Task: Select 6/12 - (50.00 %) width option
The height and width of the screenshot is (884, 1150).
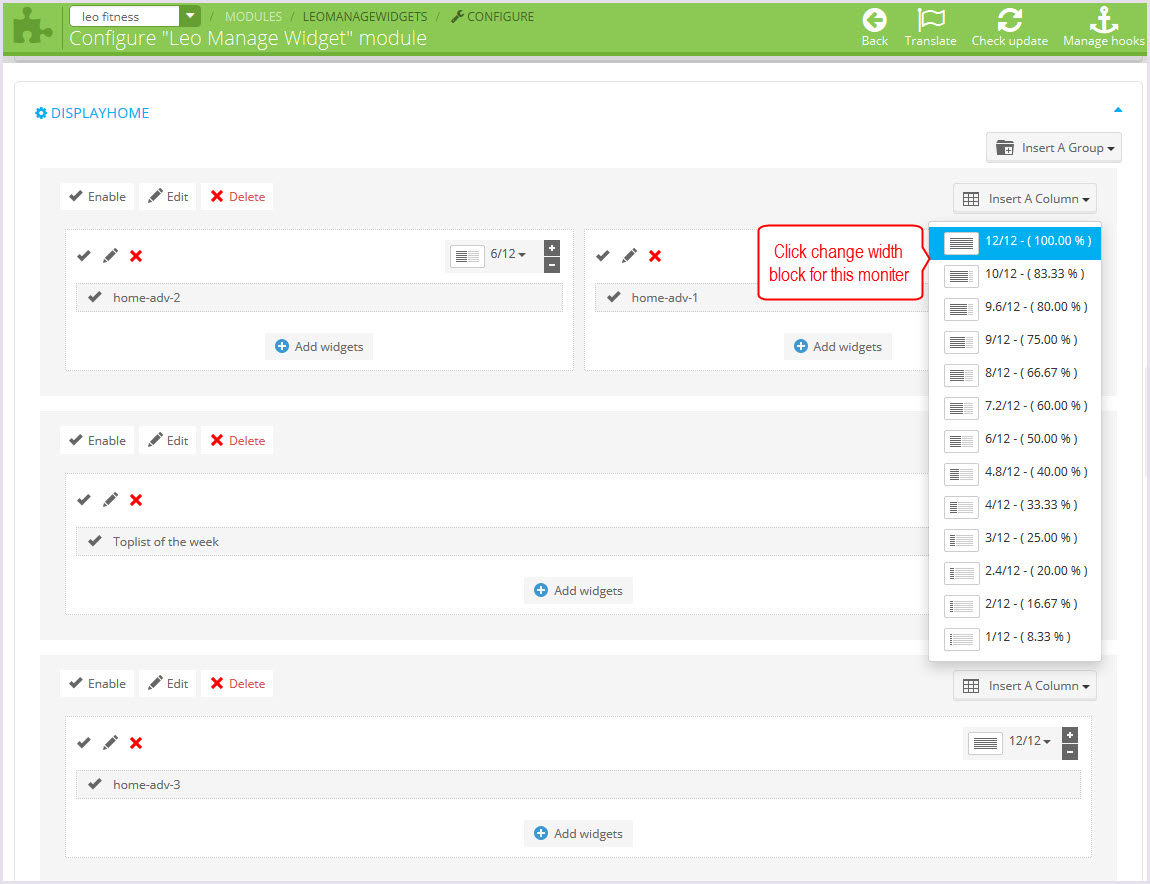Action: click(1015, 439)
